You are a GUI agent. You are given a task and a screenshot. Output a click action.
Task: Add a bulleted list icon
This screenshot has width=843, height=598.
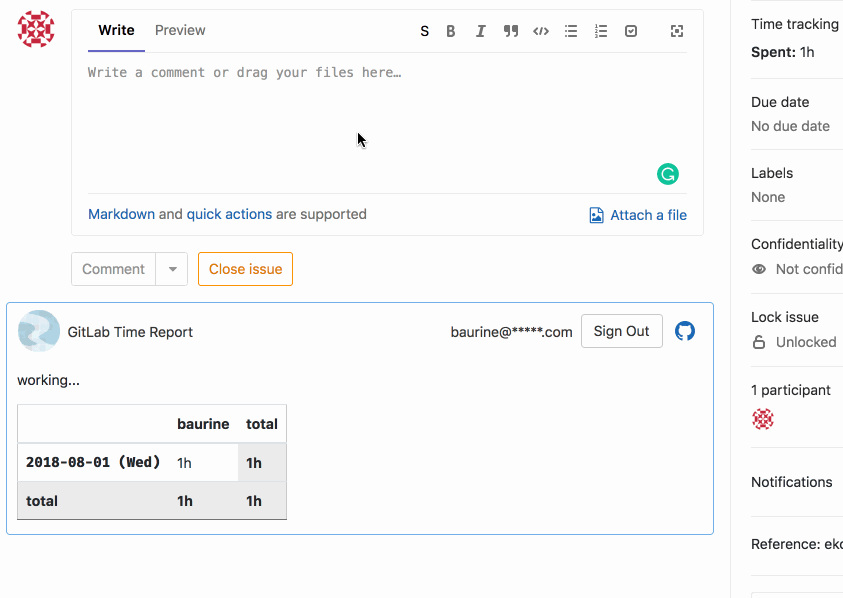[571, 31]
